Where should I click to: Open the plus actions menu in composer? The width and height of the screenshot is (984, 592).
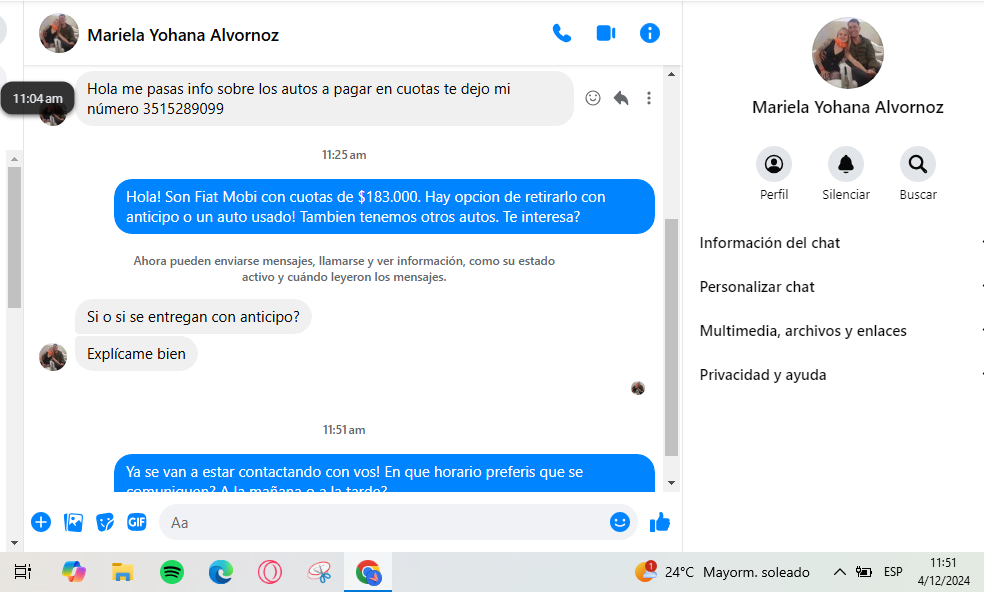tap(41, 522)
